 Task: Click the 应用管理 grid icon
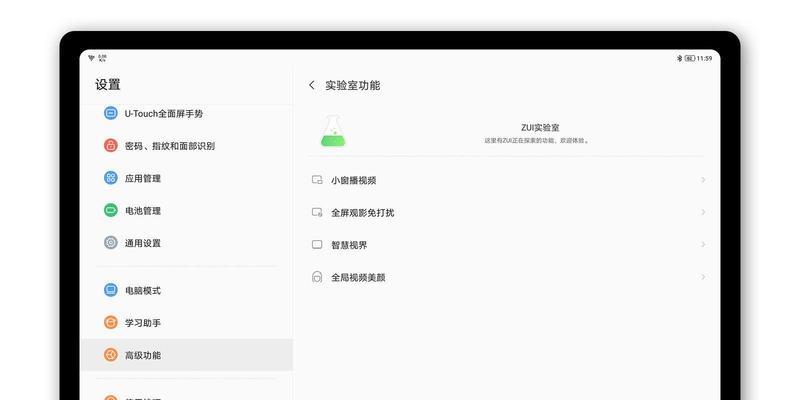111,178
